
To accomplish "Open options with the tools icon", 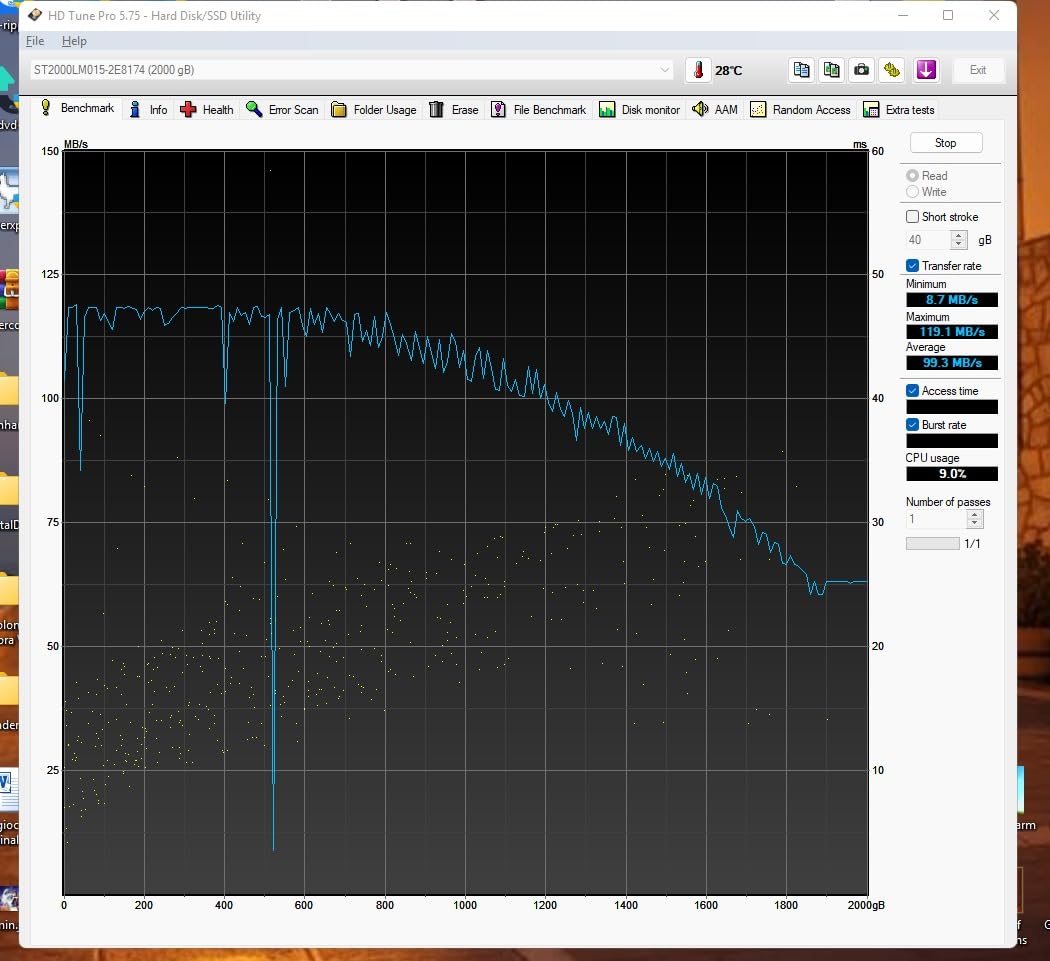I will 892,70.
